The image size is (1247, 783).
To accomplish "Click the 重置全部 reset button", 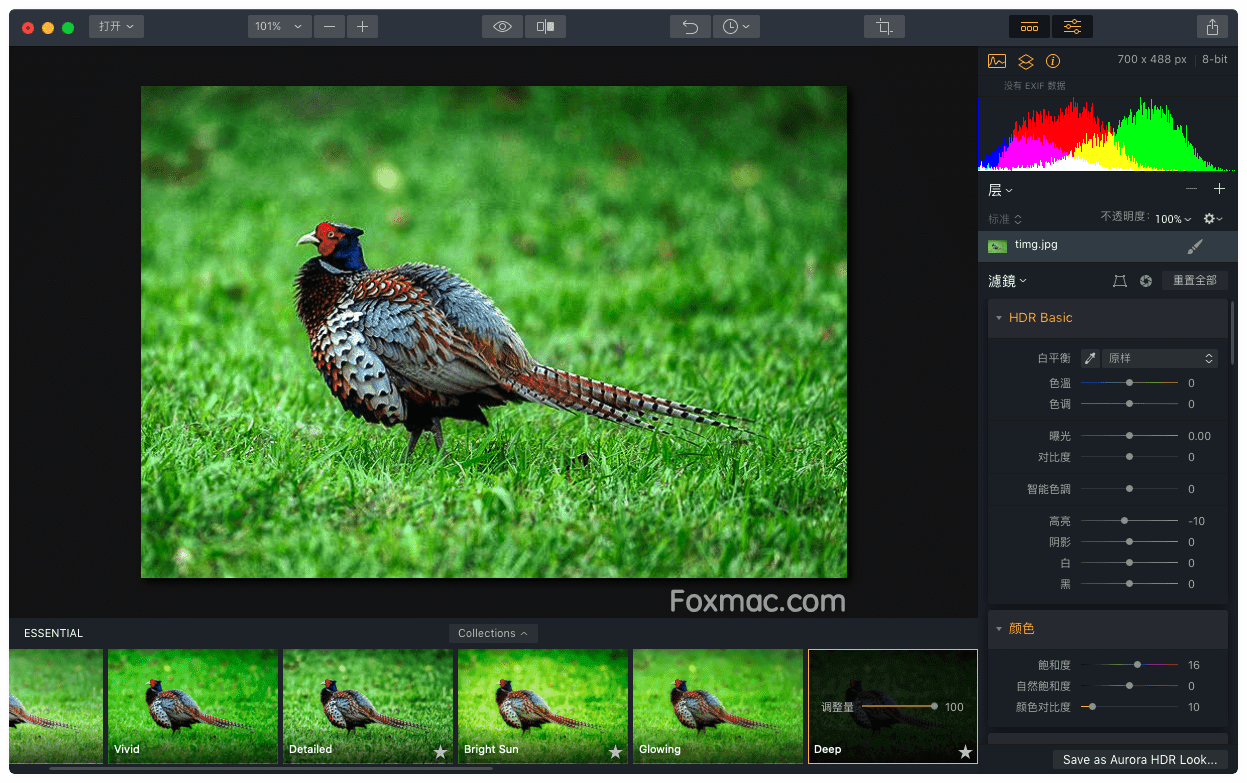I will tap(1194, 281).
